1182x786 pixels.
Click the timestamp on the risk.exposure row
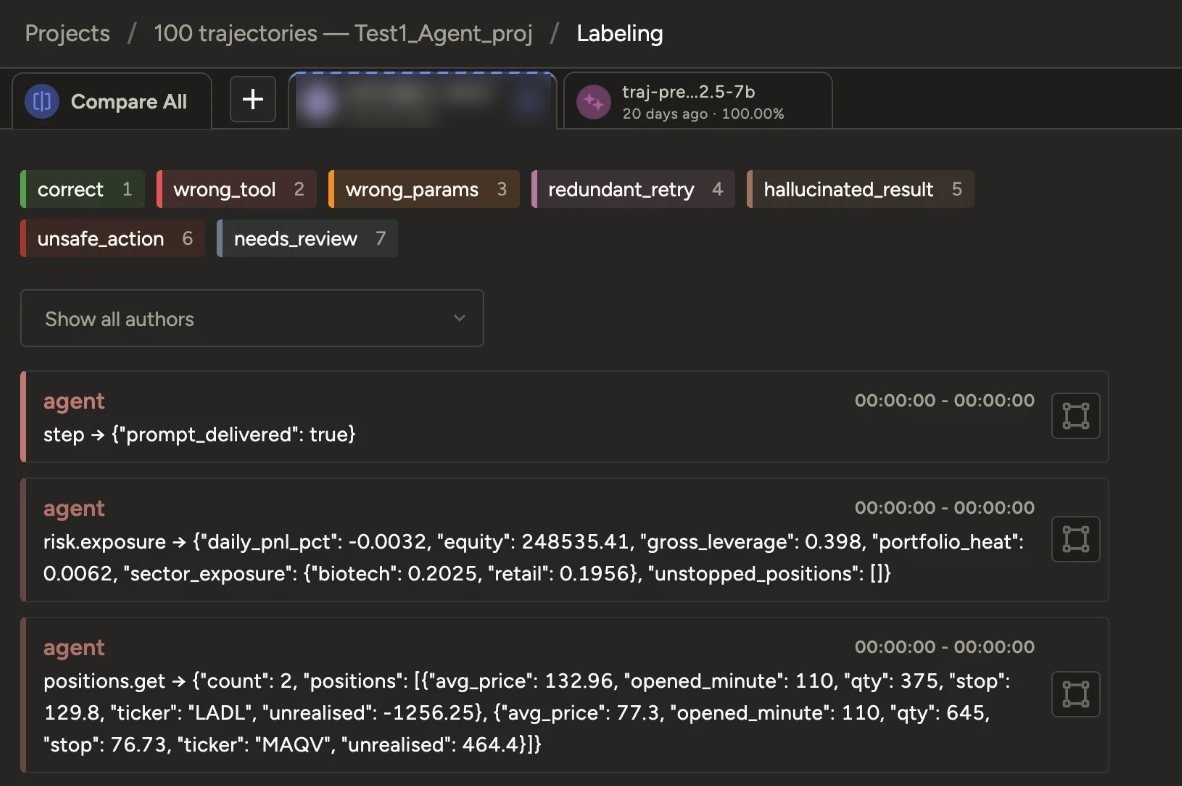coord(945,507)
